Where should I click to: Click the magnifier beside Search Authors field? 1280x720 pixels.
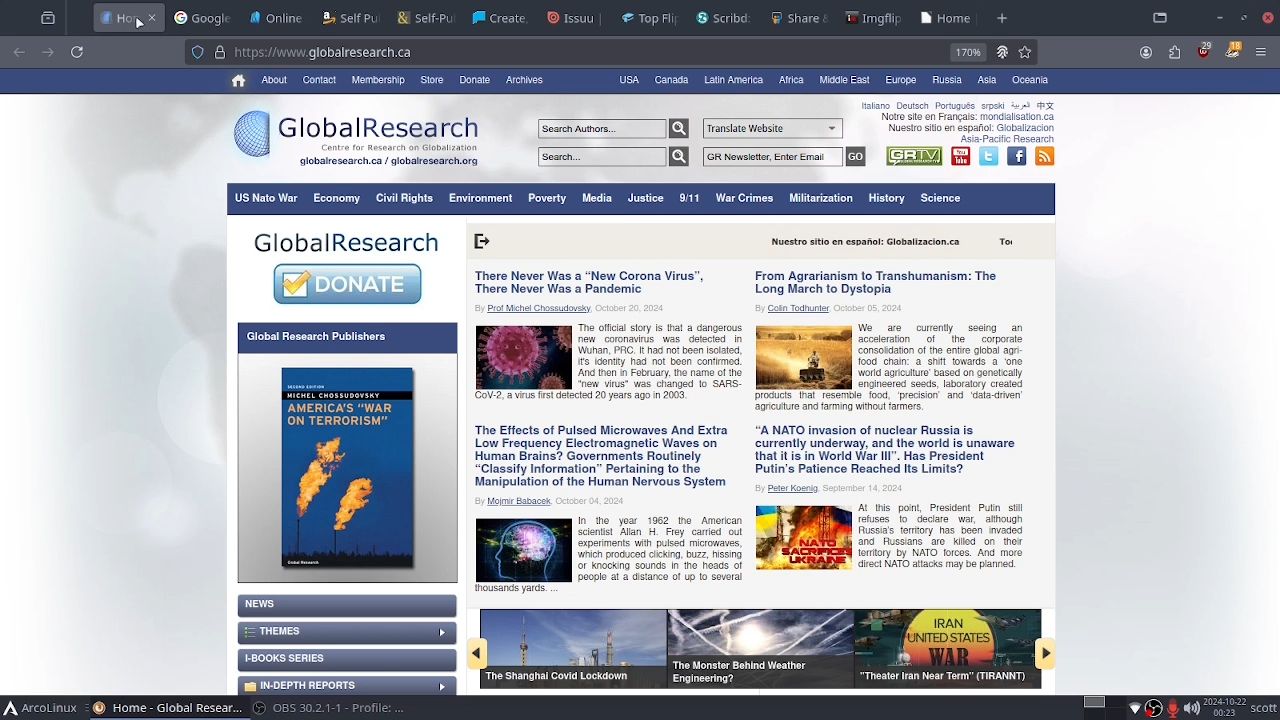[678, 128]
